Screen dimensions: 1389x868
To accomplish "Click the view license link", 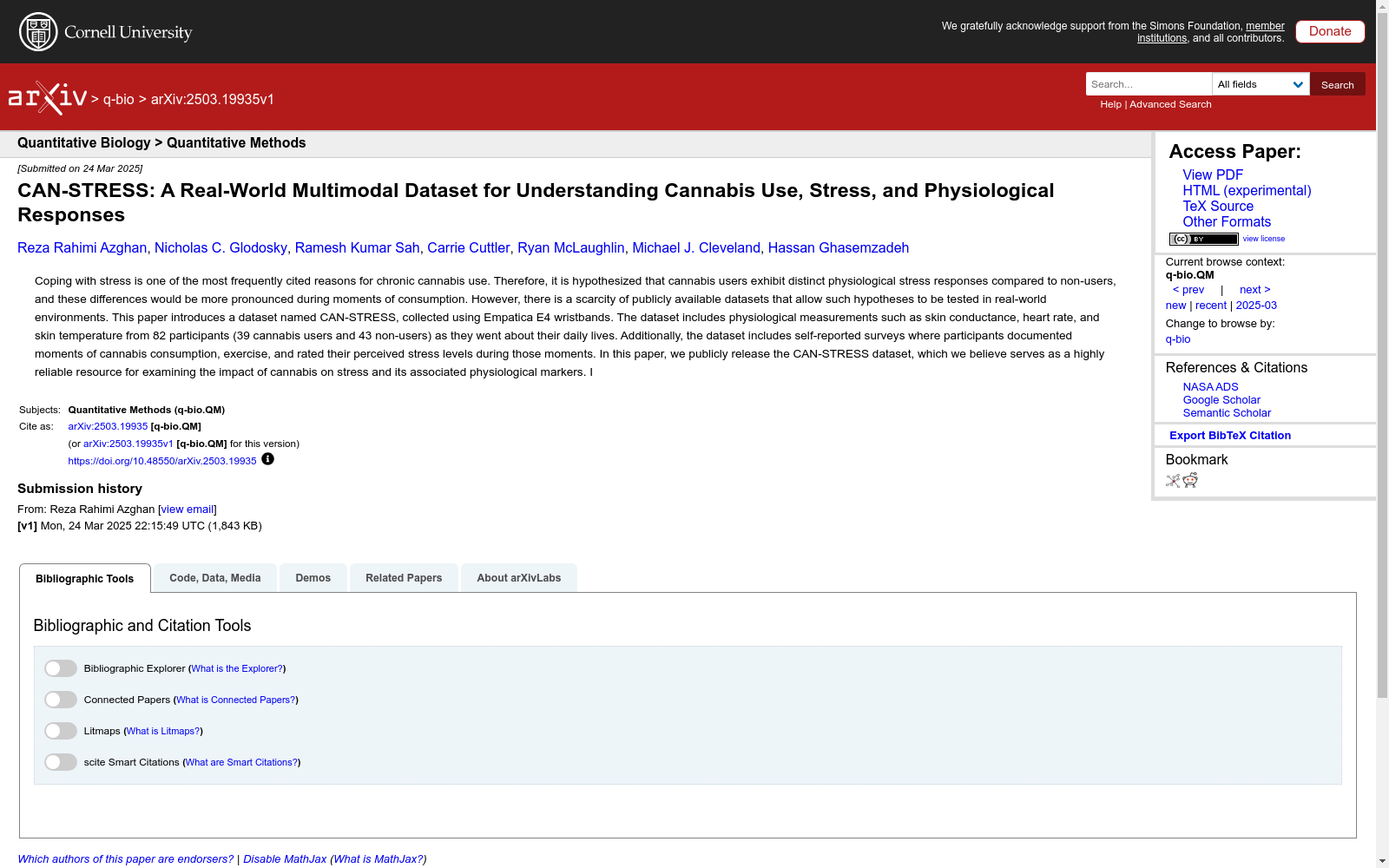I will [x=1264, y=239].
